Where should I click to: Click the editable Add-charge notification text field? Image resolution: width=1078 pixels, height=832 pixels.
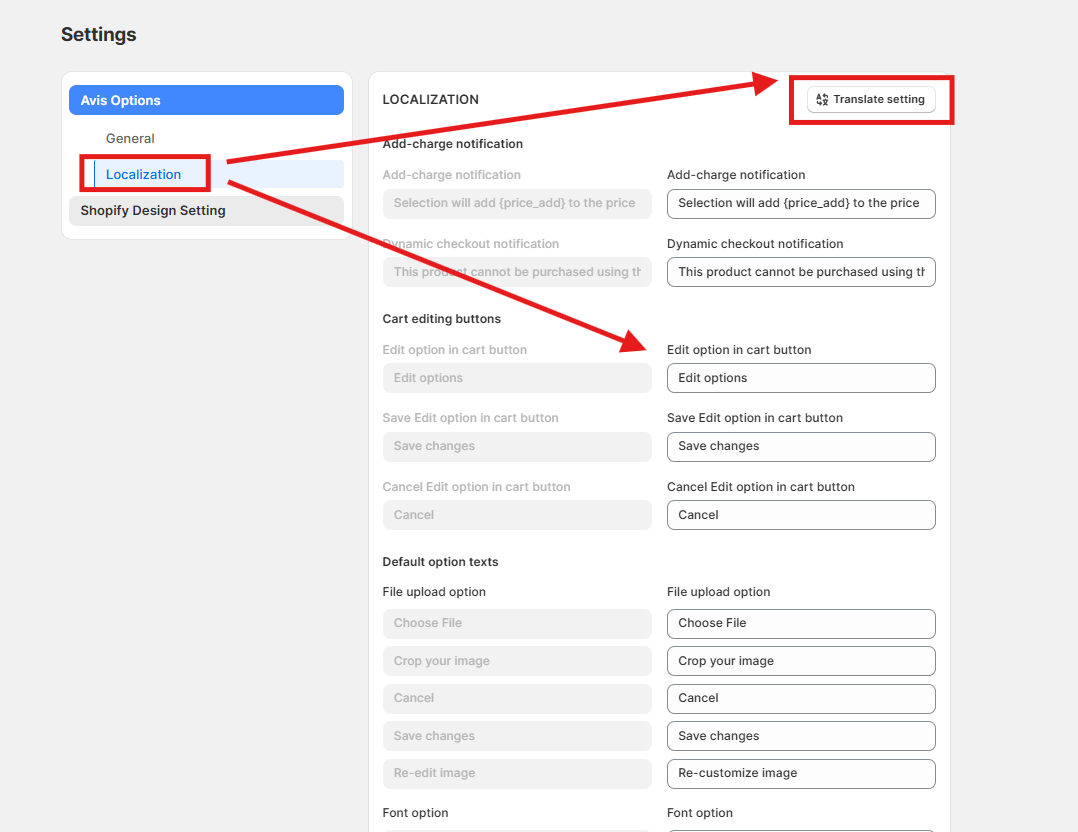[800, 203]
